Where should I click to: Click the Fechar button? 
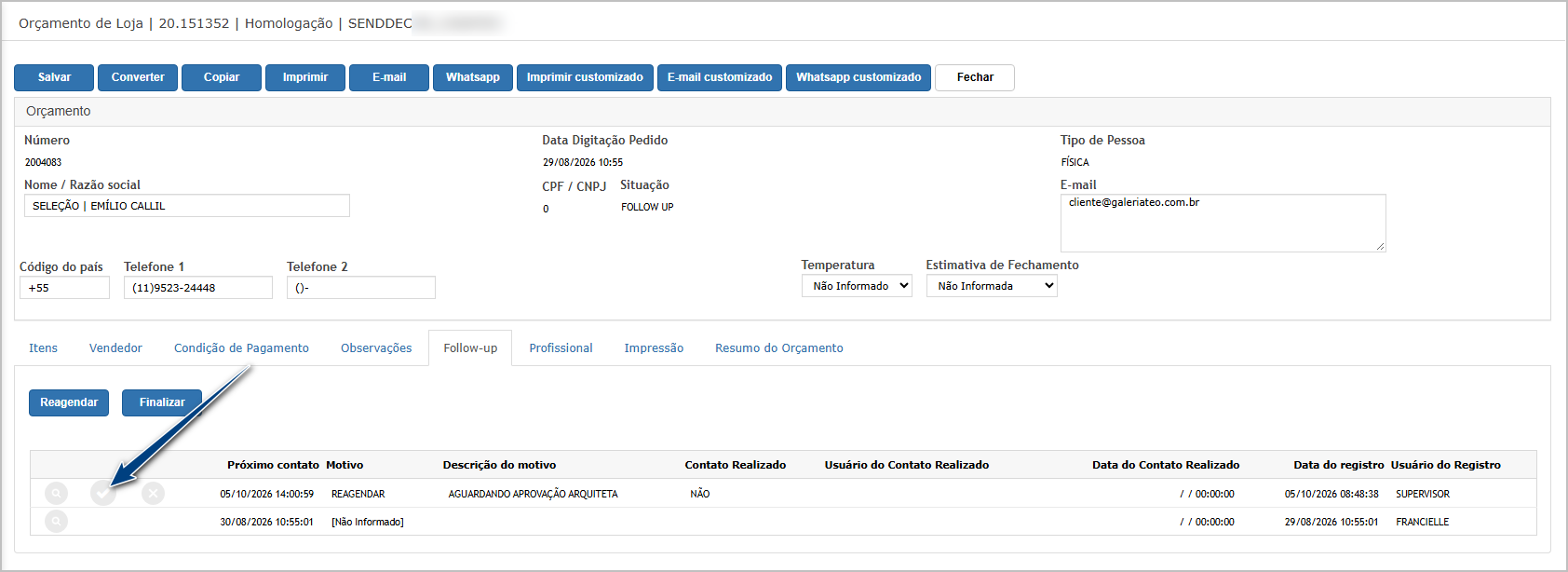tap(975, 77)
